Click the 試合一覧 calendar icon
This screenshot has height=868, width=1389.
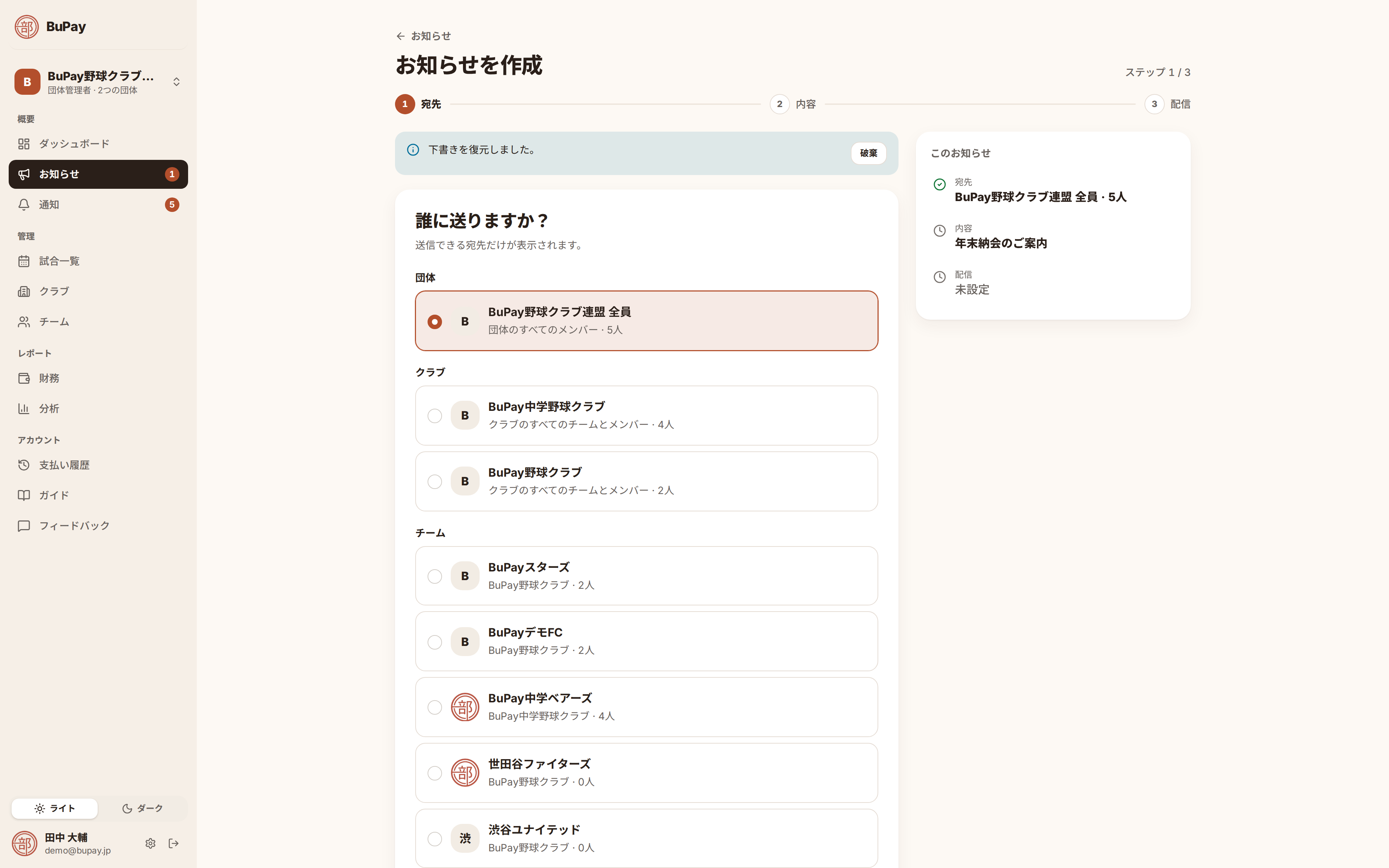coord(24,261)
